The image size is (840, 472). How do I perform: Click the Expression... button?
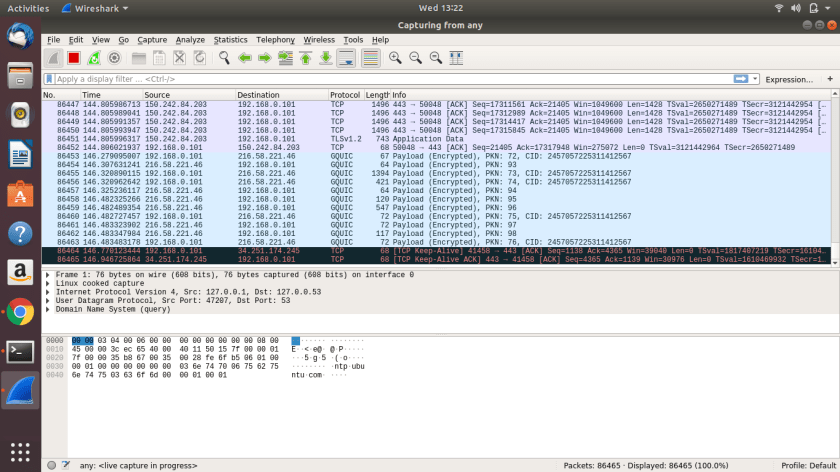788,79
